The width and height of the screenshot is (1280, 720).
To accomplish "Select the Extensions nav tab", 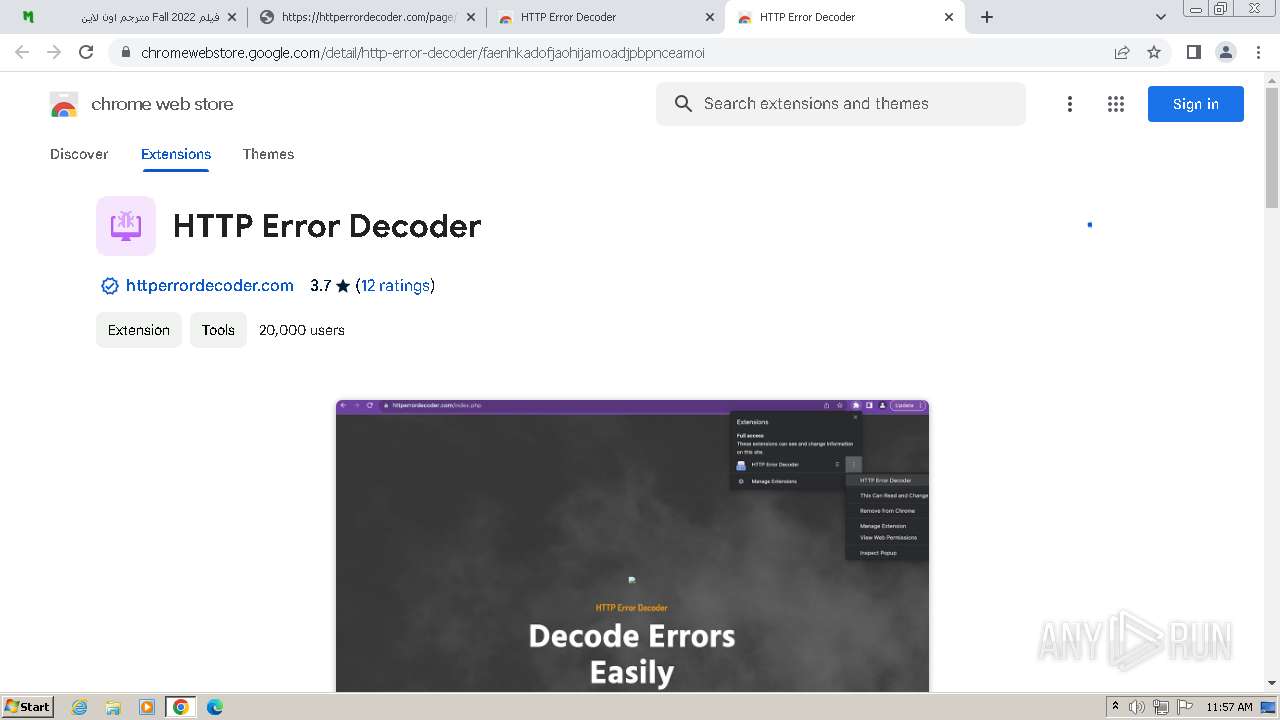I will pyautogui.click(x=176, y=154).
